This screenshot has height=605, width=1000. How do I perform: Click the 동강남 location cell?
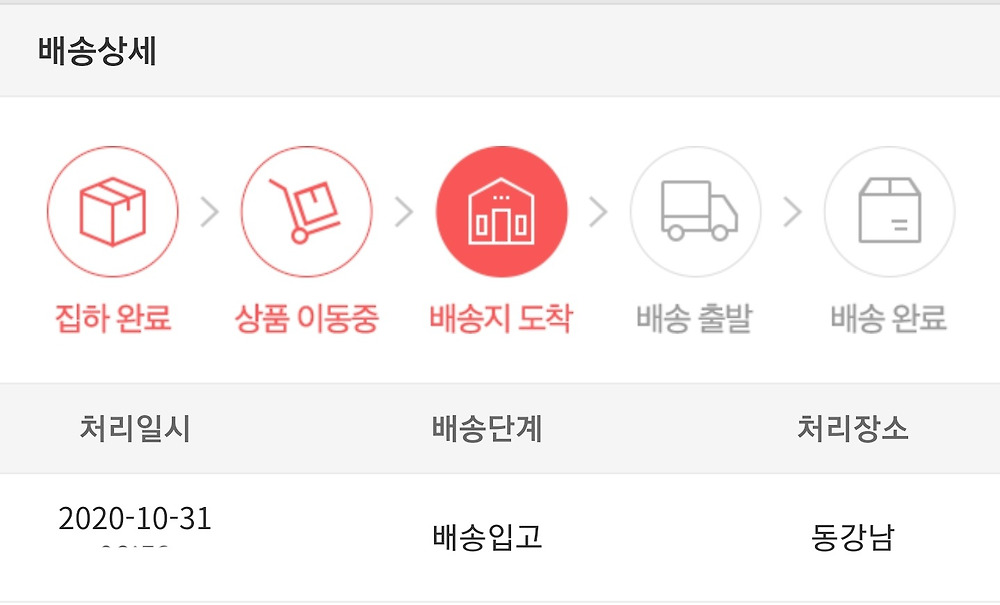point(853,538)
